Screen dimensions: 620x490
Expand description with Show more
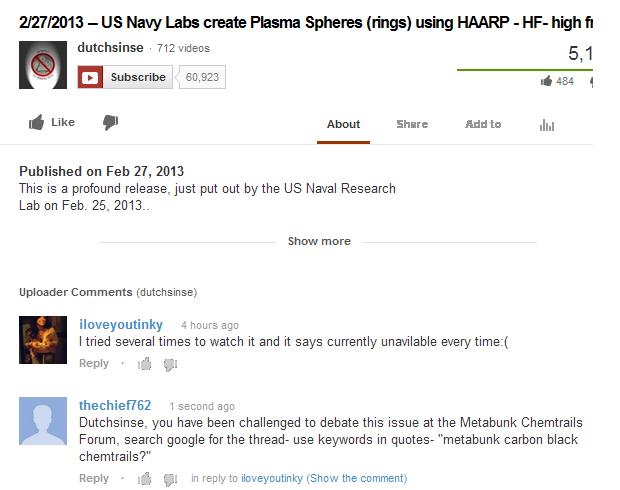(319, 241)
